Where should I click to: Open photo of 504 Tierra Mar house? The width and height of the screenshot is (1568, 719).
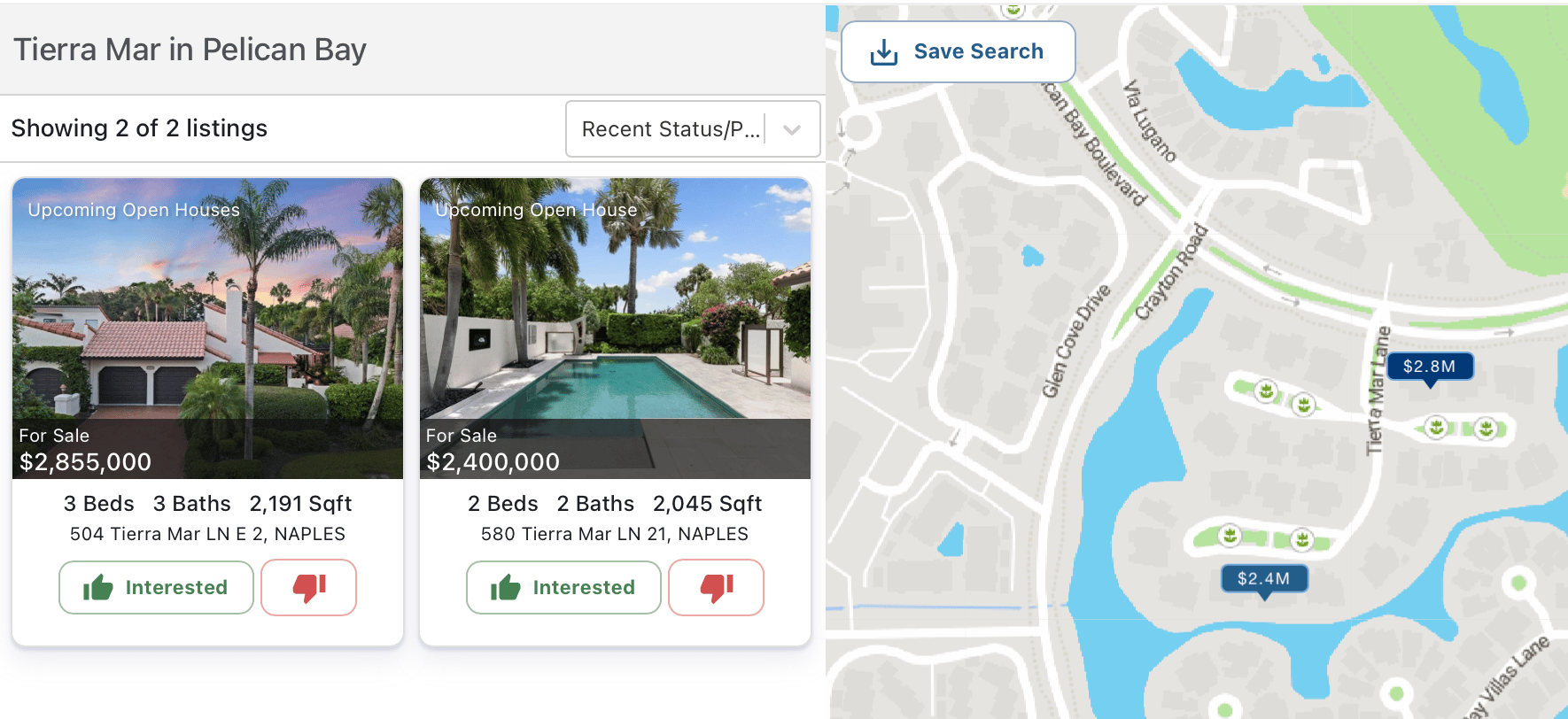tap(207, 329)
